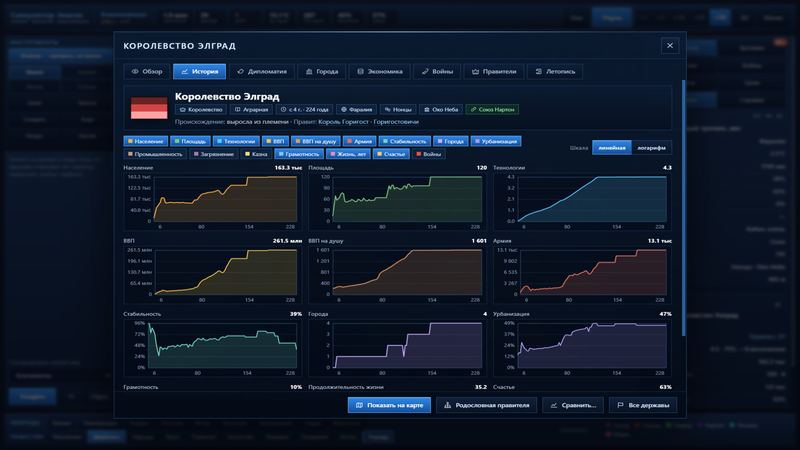The image size is (800, 450).
Task: Click the crown icon on Правители tab
Action: point(476,71)
